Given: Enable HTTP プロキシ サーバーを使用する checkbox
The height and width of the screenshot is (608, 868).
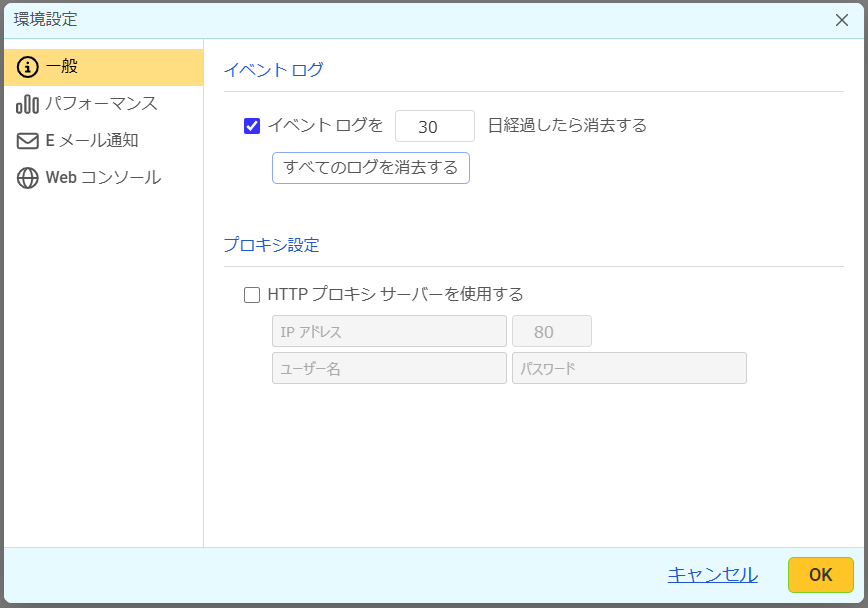Looking at the screenshot, I should 252,295.
